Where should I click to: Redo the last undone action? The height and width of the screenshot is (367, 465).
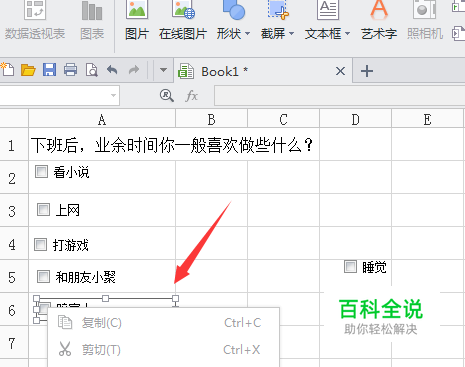(134, 70)
